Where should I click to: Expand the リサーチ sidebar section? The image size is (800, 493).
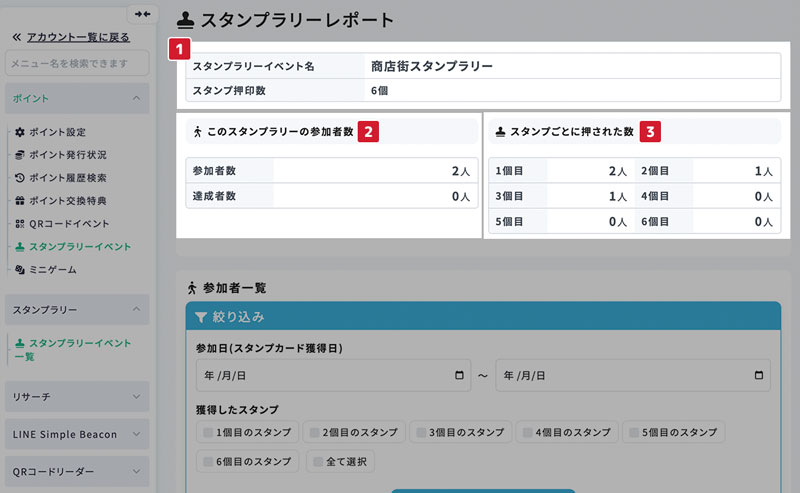click(135, 396)
